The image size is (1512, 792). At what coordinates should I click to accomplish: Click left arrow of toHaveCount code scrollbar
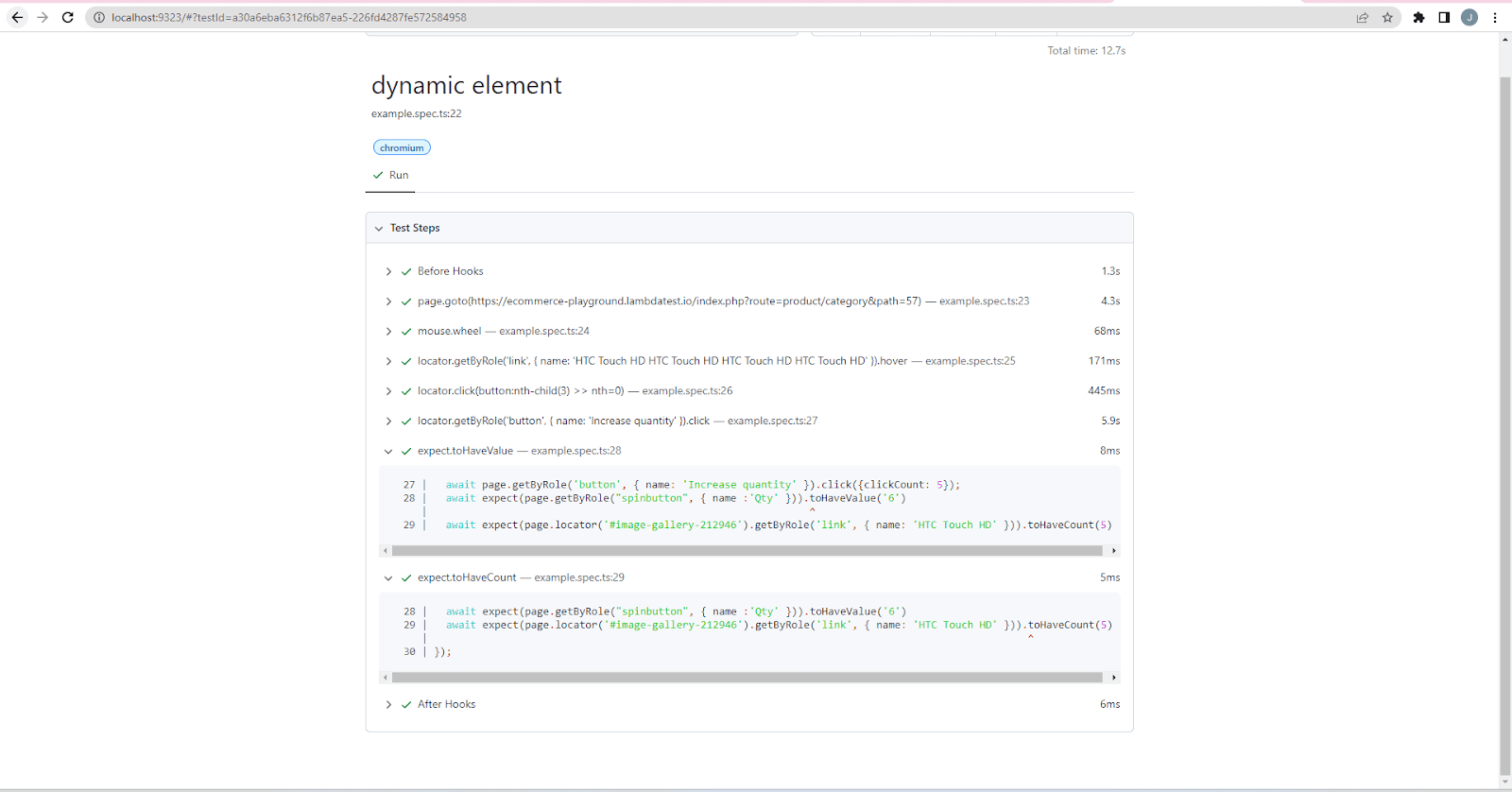(x=385, y=678)
